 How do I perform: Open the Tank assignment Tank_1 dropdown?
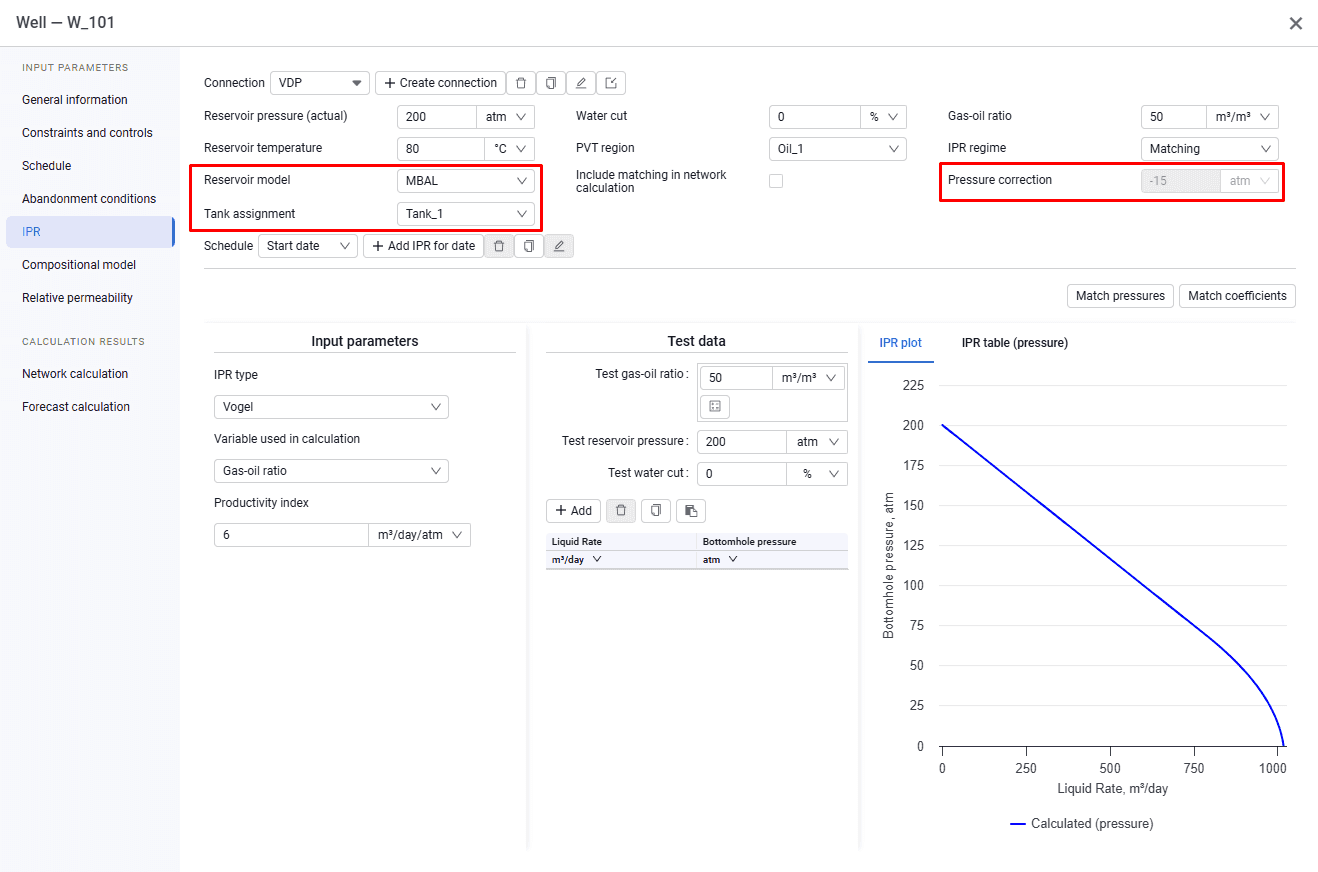pos(466,214)
